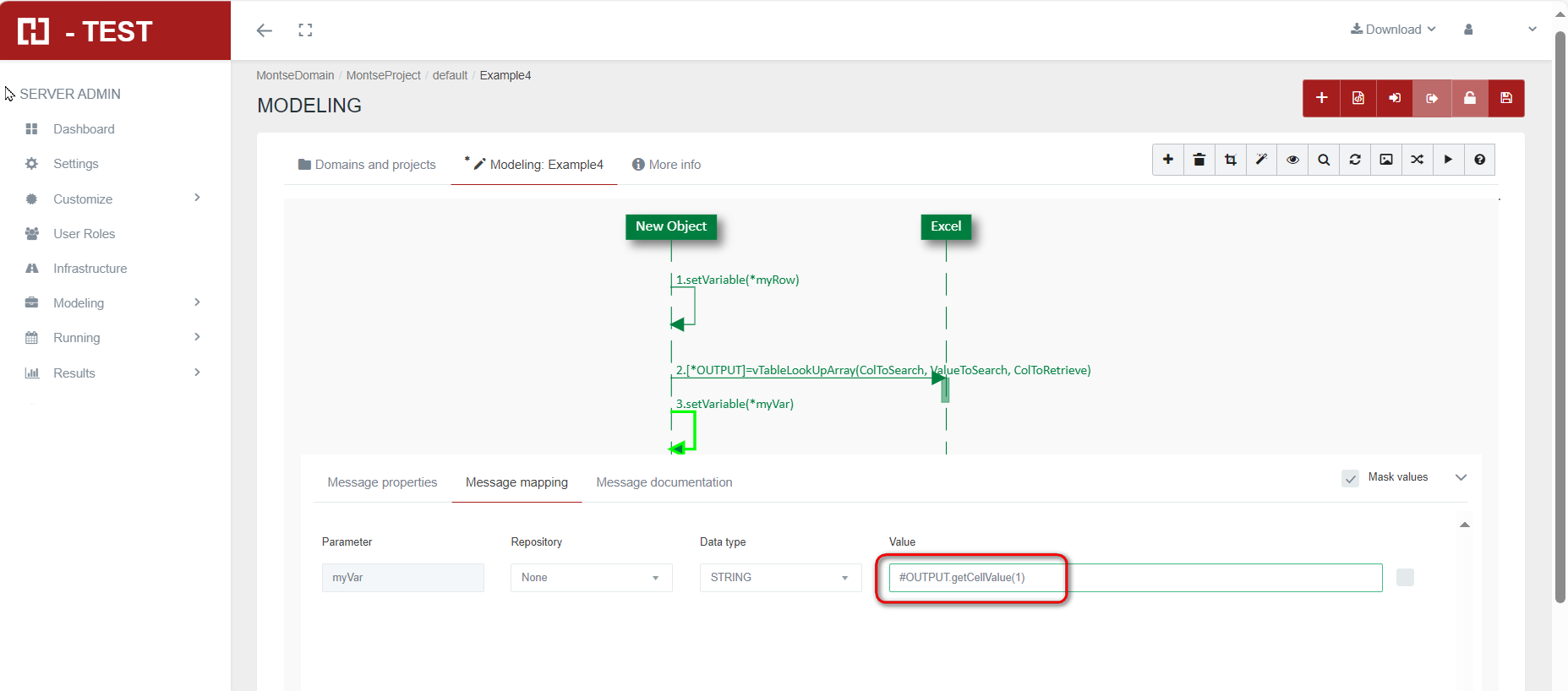The height and width of the screenshot is (691, 1568).
Task: Select the magic wand tool
Action: click(1261, 160)
